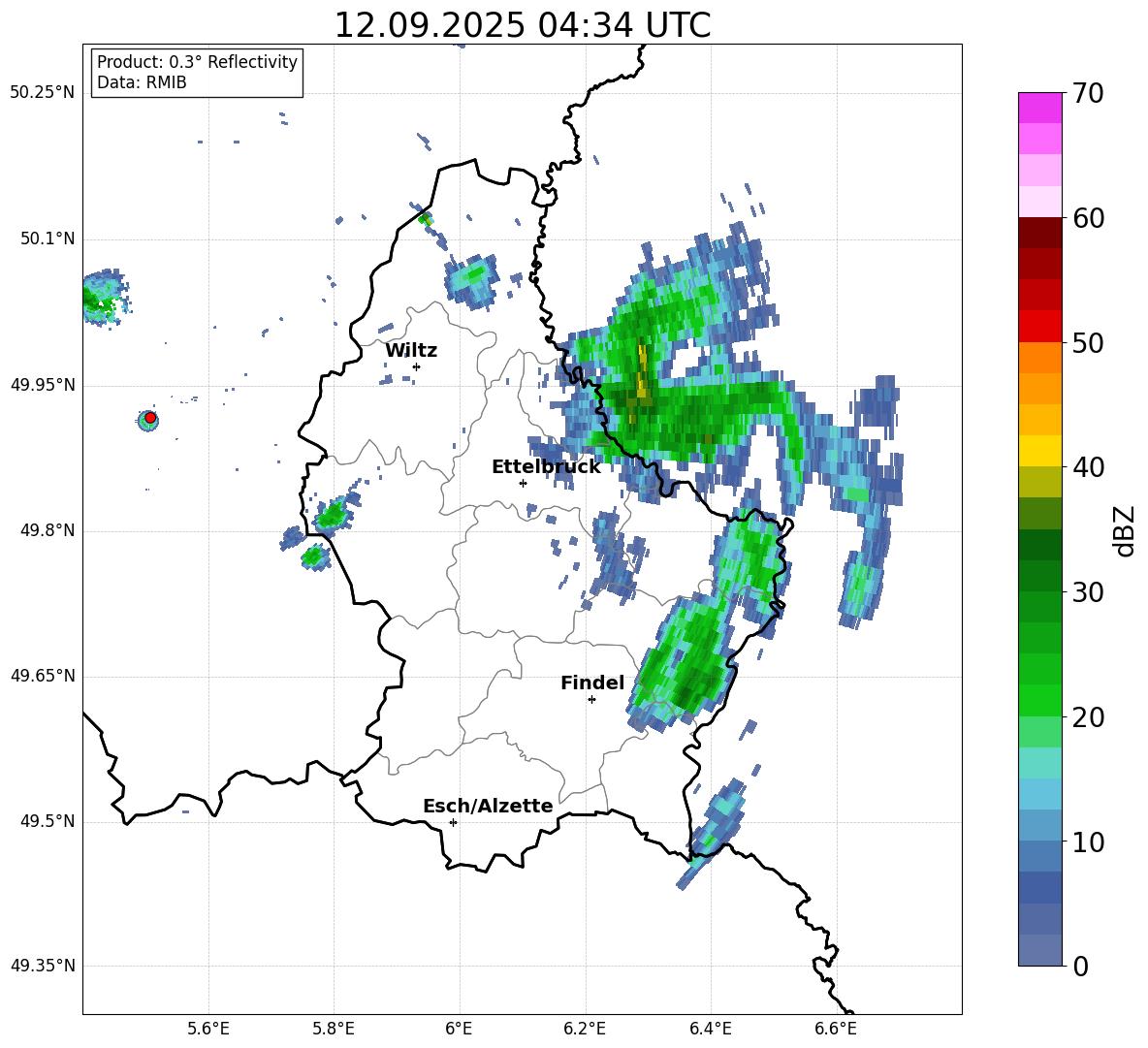The width and height of the screenshot is (1148, 1048).
Task: Click the Esch/Alzette city label
Action: click(488, 806)
